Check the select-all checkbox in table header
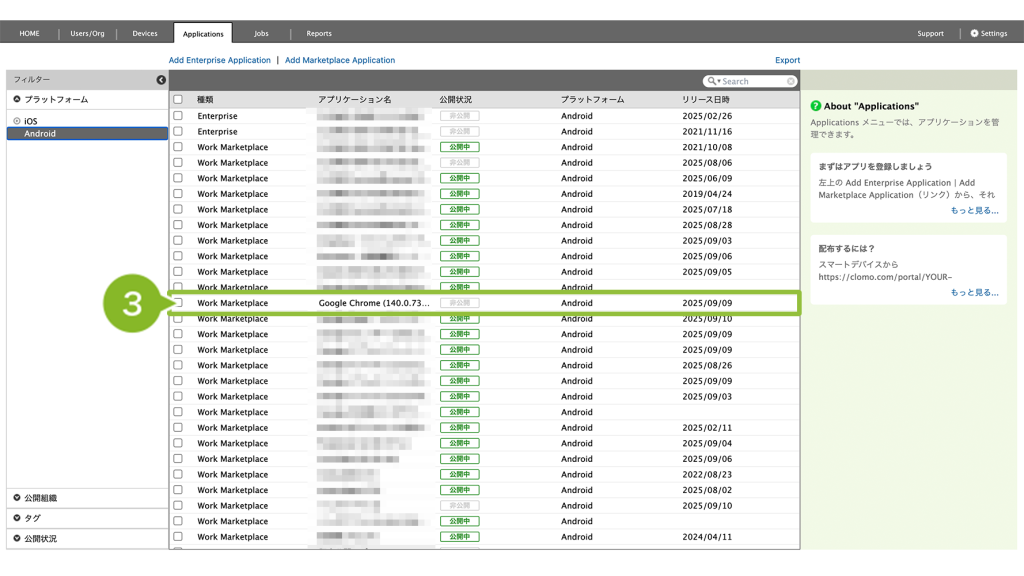Viewport: 1024px width, 576px height. click(178, 100)
